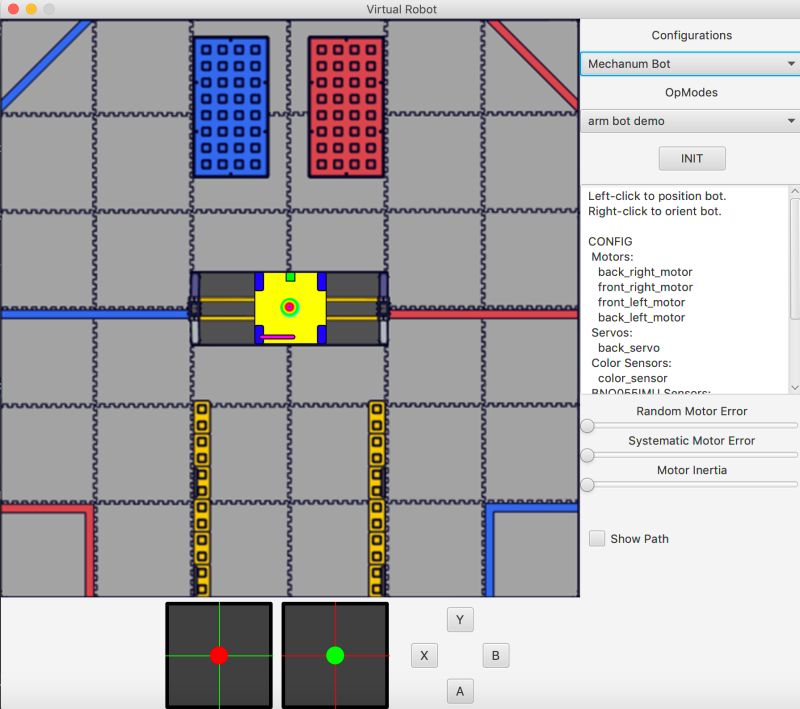
Task: Click the magenta servo arm on robot
Action: click(x=277, y=337)
